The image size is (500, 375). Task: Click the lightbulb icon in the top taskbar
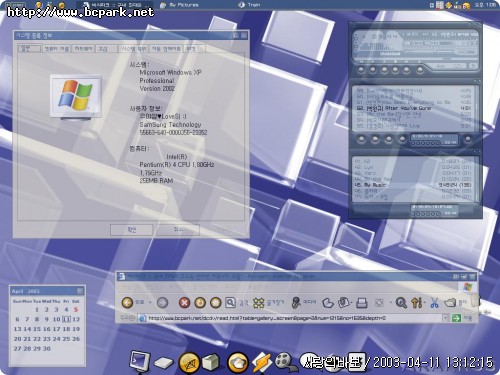[38, 5]
